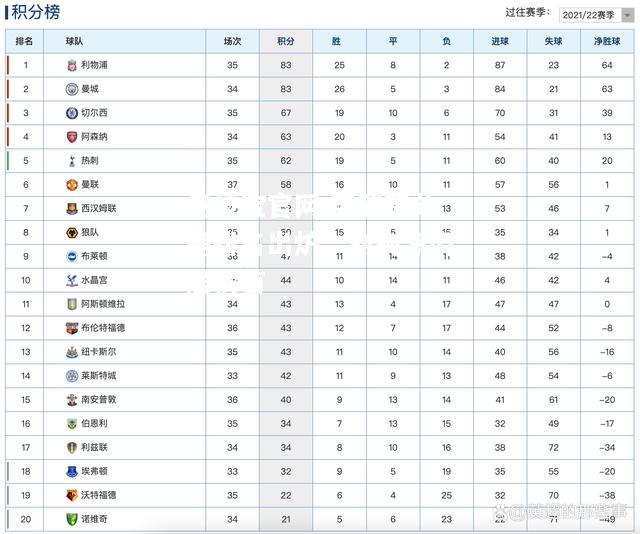The height and width of the screenshot is (534, 640).
Task: Open team link 热刺
Action: click(90, 160)
